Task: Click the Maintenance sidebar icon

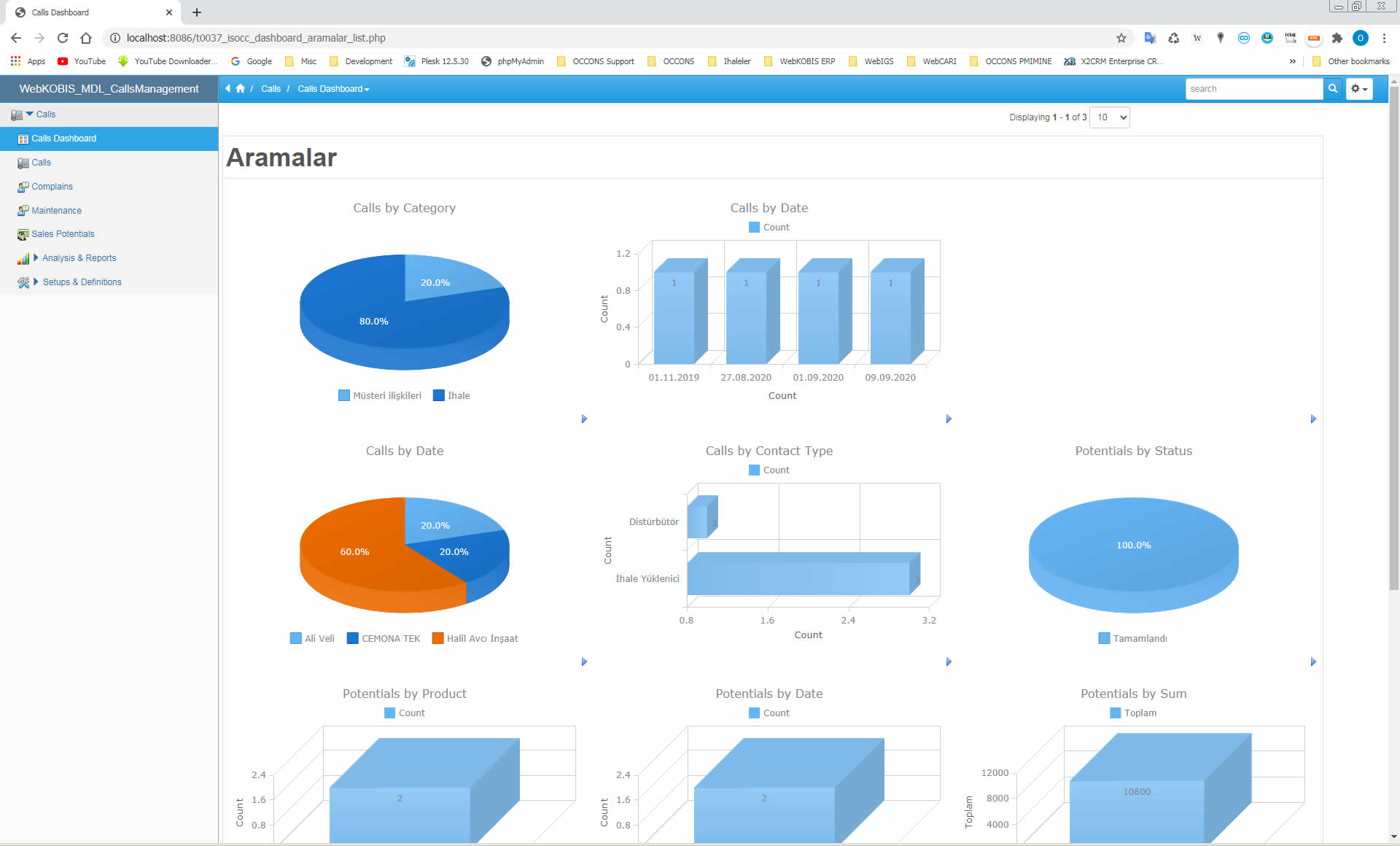Action: click(23, 211)
